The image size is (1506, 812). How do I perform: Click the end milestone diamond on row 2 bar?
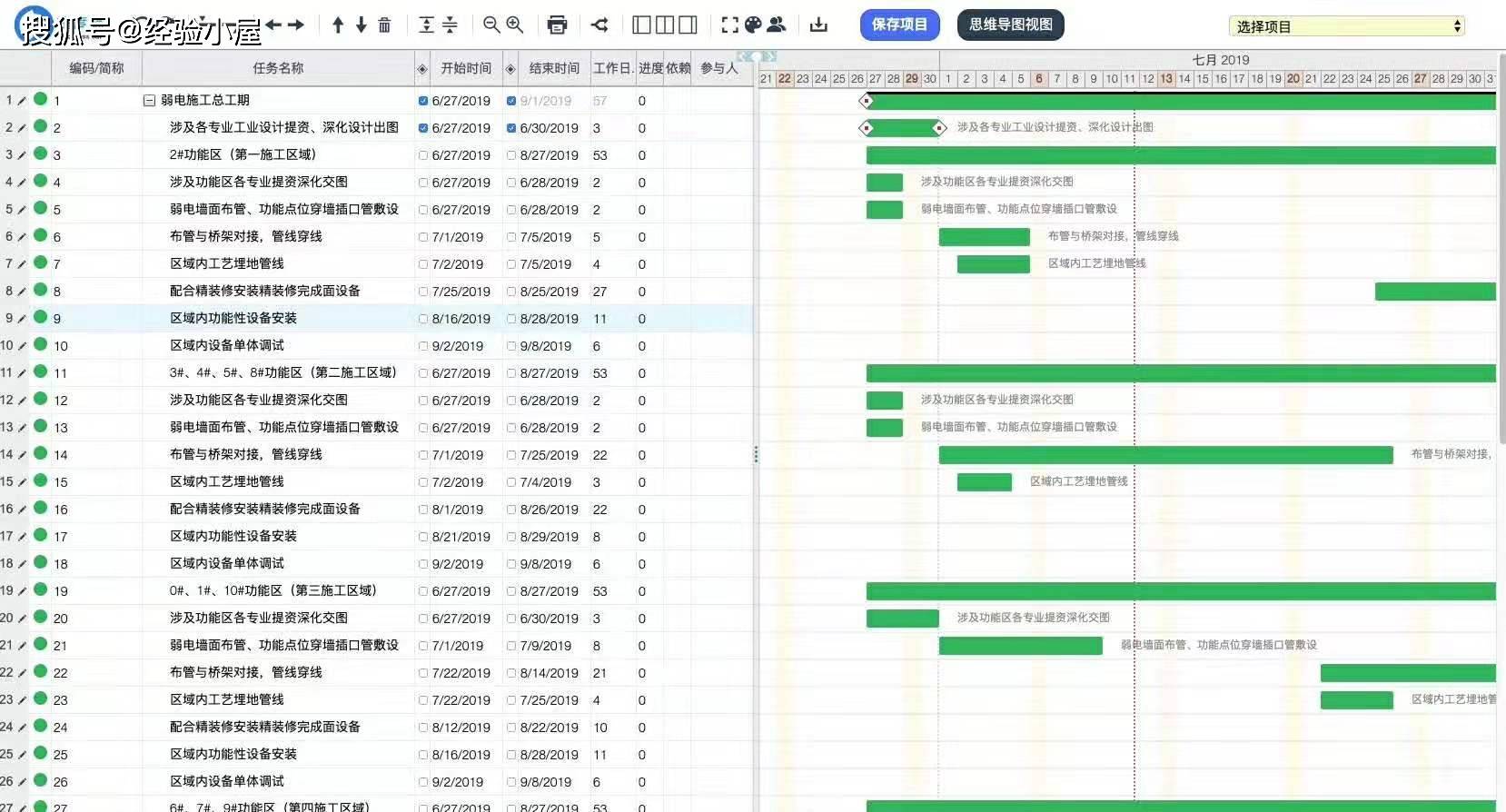[939, 128]
